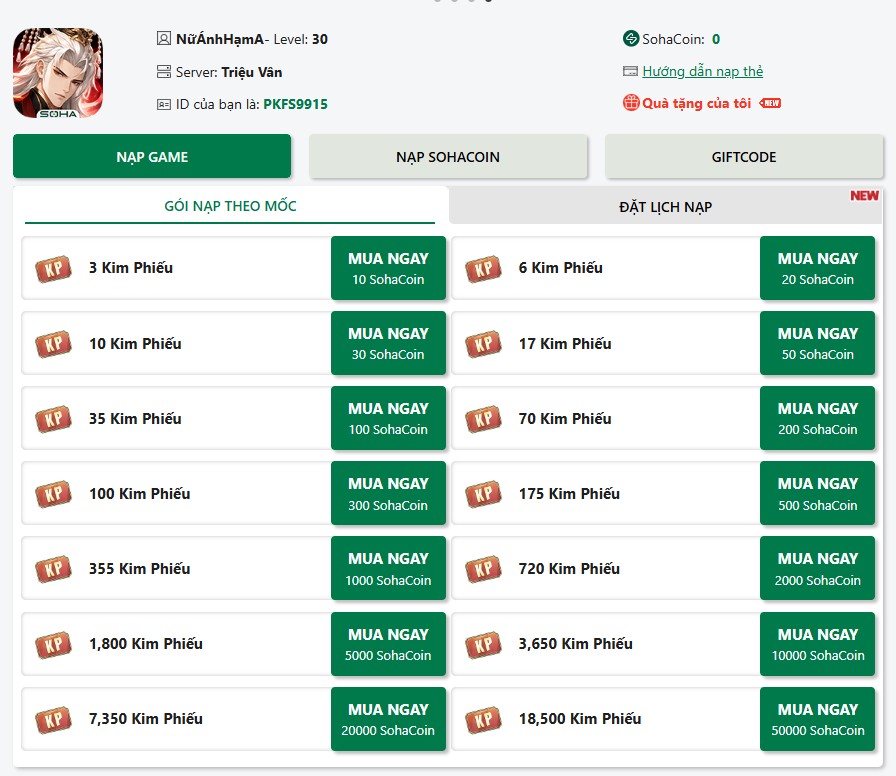Click the '3,650 Kim Phiếu' package label
The image size is (896, 776).
(575, 643)
